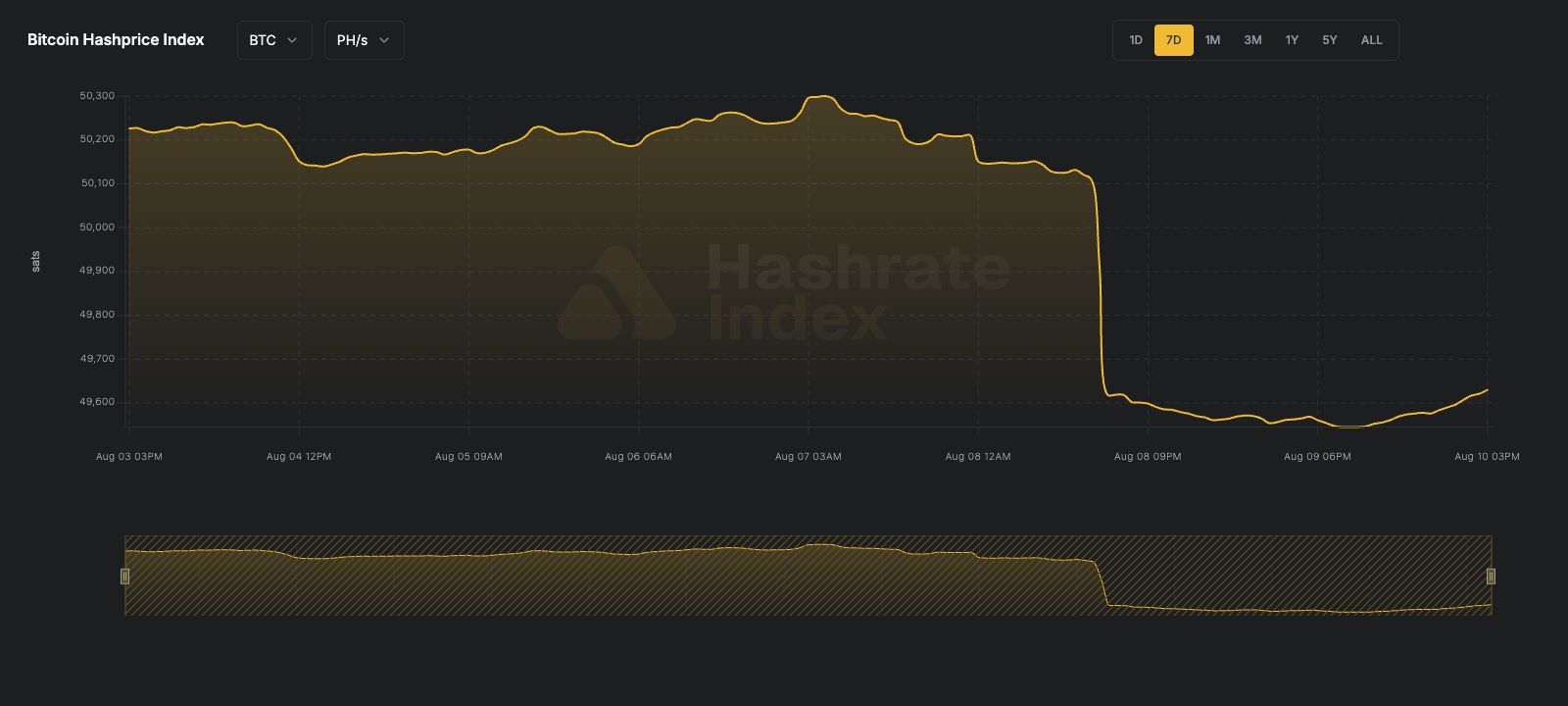Click the Aug 04 12PM axis label
The width and height of the screenshot is (1568, 706).
pos(299,457)
